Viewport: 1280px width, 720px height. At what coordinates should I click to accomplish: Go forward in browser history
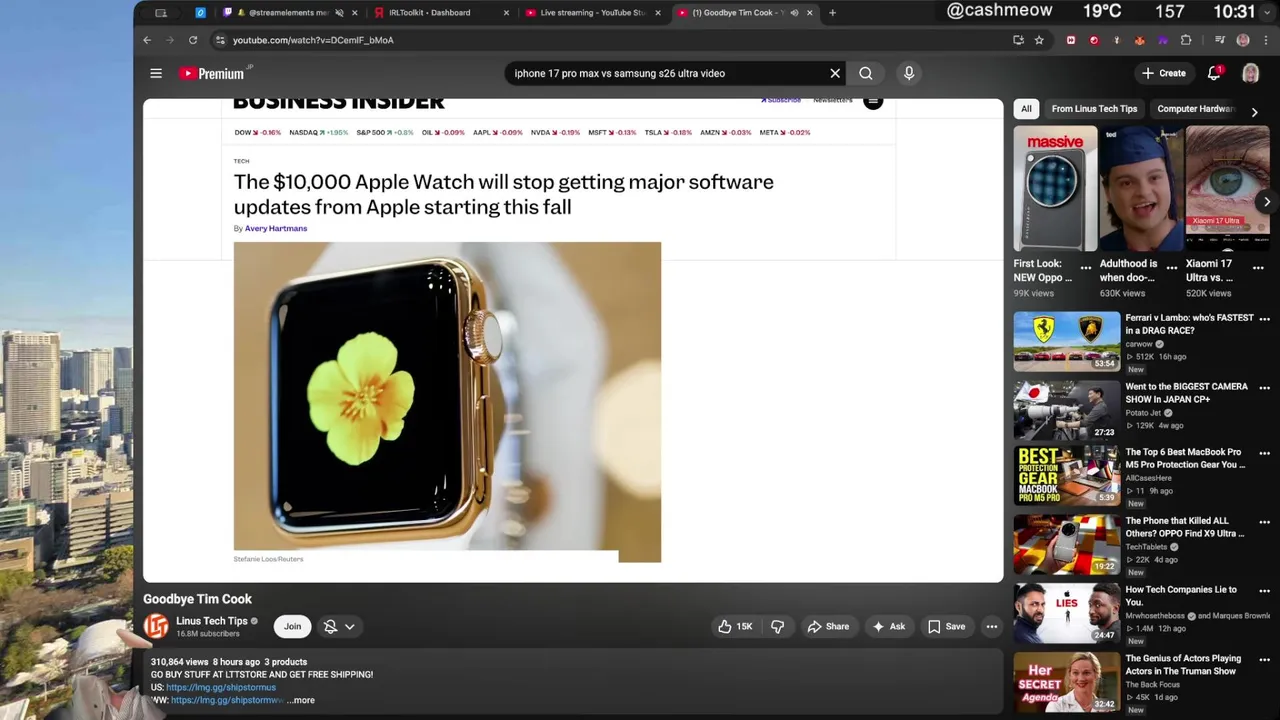tap(170, 40)
